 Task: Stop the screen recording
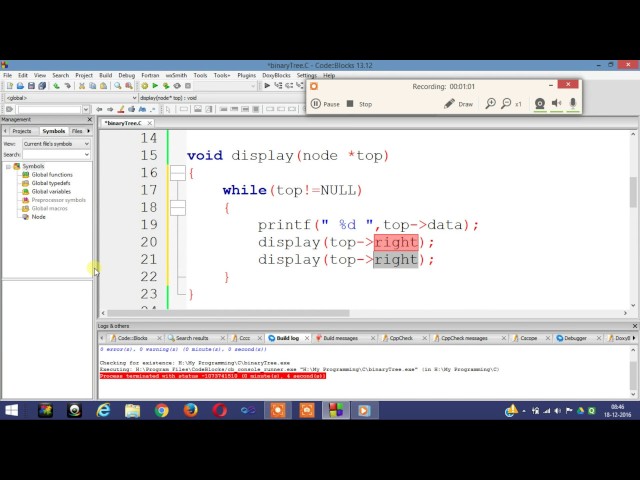click(359, 104)
